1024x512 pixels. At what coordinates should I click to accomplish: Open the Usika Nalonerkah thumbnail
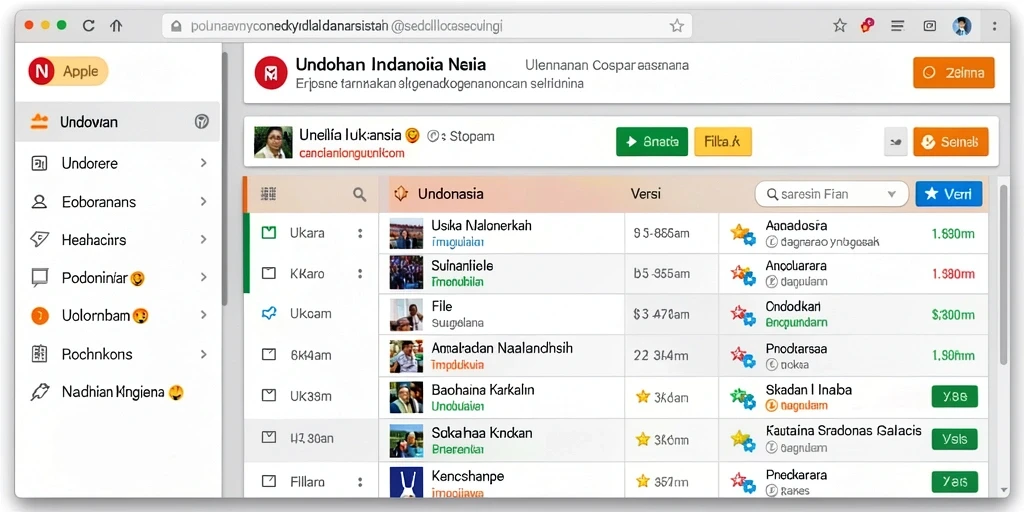tap(406, 233)
